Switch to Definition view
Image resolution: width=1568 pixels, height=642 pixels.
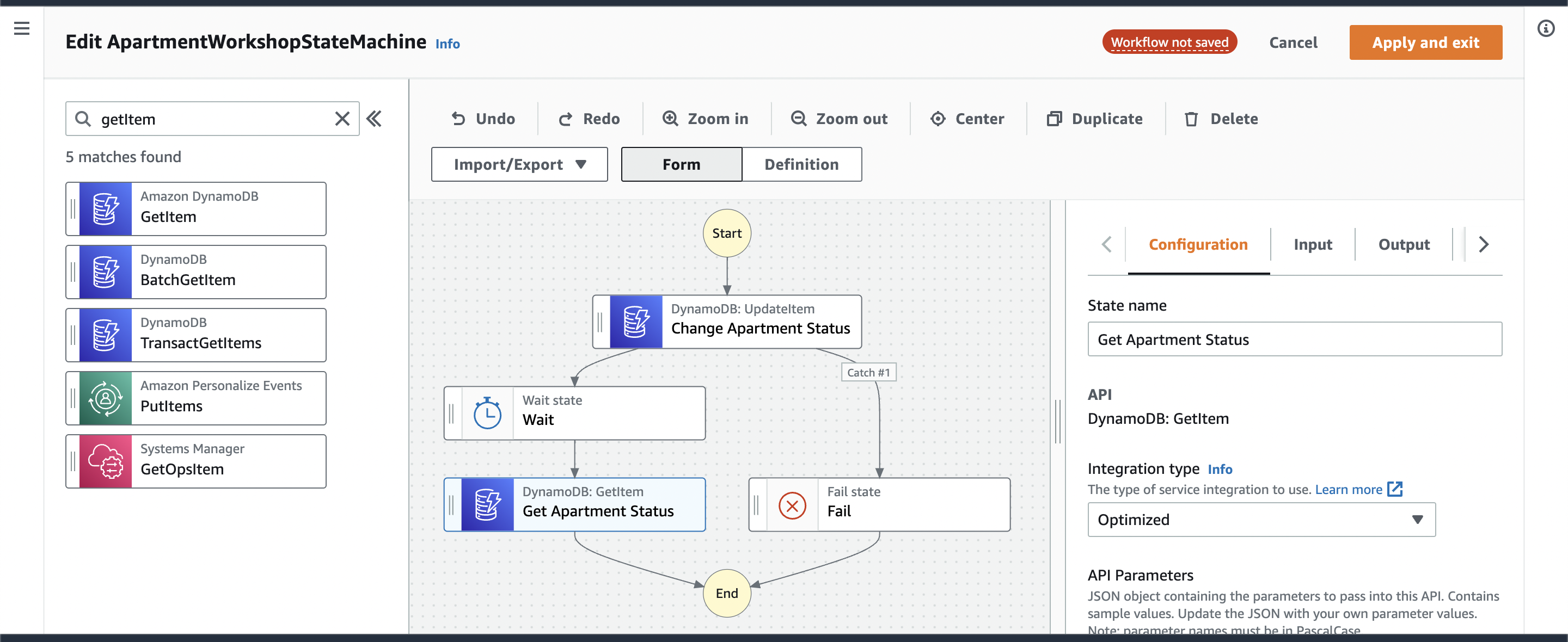(x=801, y=164)
